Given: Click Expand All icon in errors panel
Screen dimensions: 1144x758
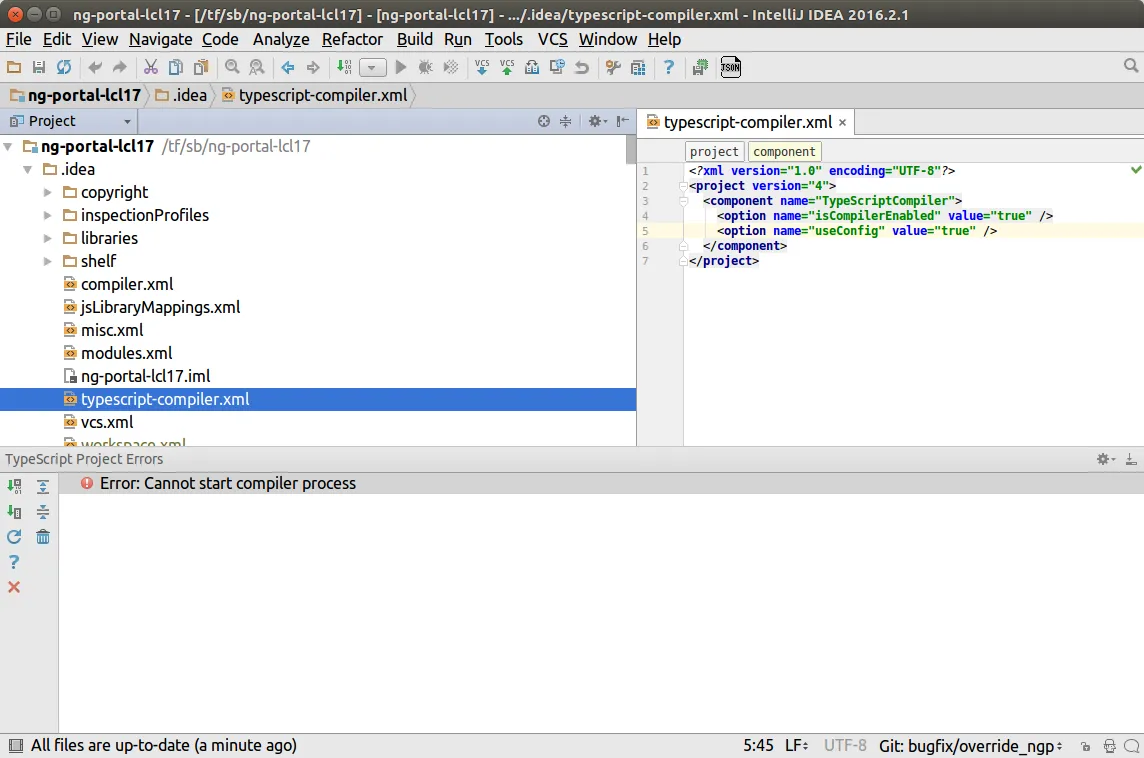Looking at the screenshot, I should [x=43, y=487].
